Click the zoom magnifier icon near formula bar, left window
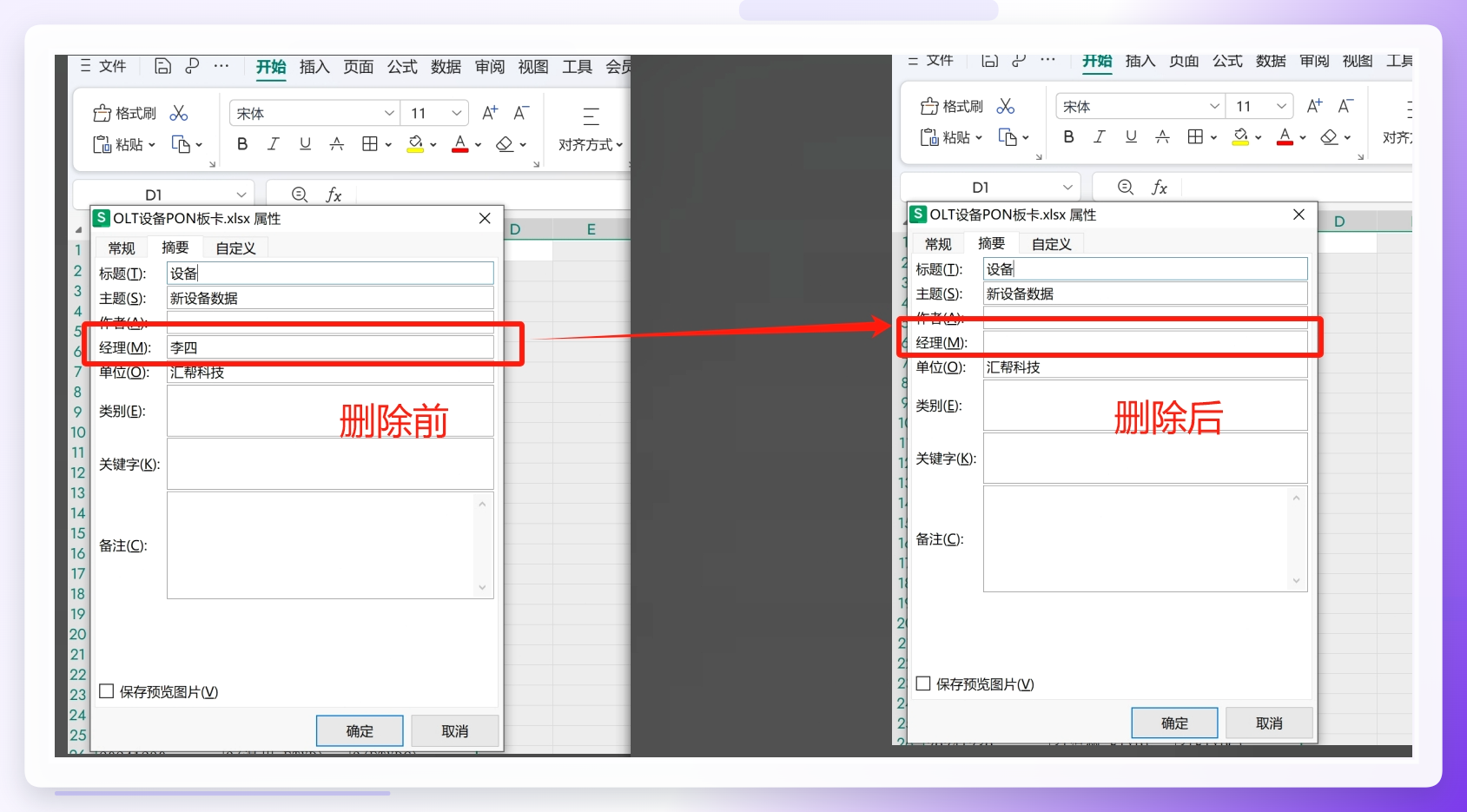The image size is (1467, 812). (x=300, y=195)
